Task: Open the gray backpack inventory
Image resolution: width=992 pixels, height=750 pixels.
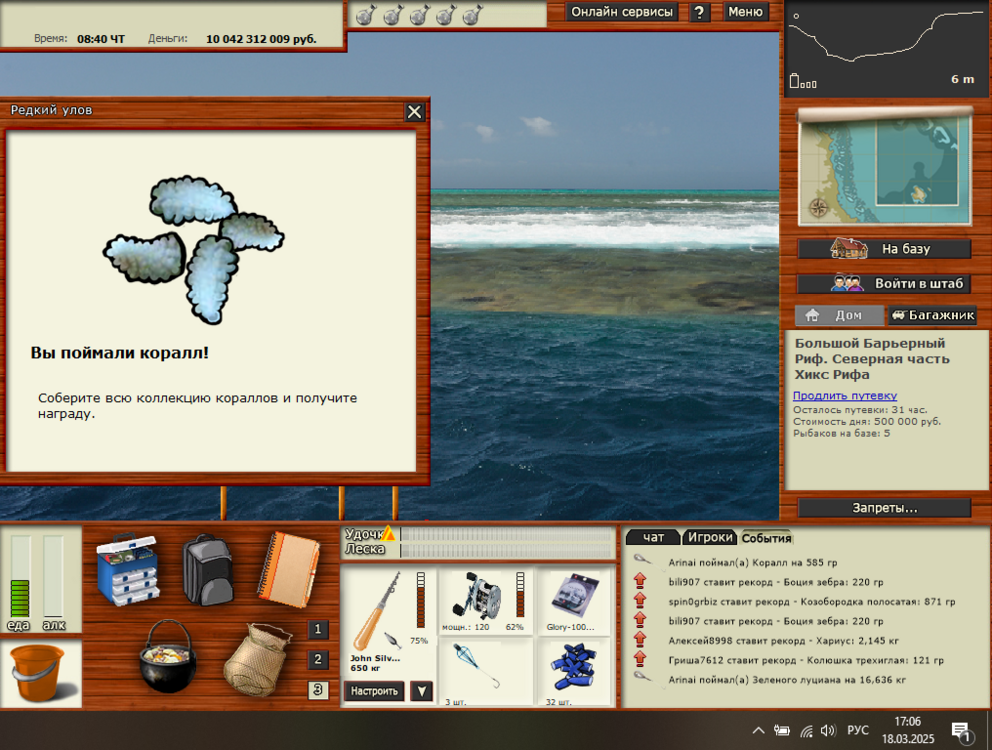Action: pyautogui.click(x=207, y=569)
